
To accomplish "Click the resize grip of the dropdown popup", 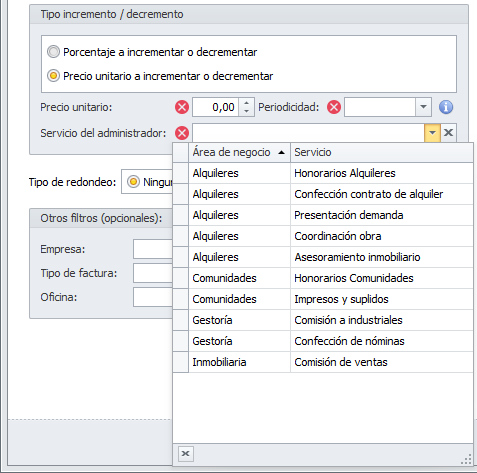I will click(466, 459).
